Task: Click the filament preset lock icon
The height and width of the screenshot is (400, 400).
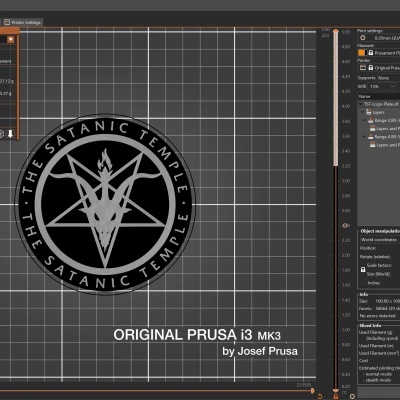Action: coord(370,53)
